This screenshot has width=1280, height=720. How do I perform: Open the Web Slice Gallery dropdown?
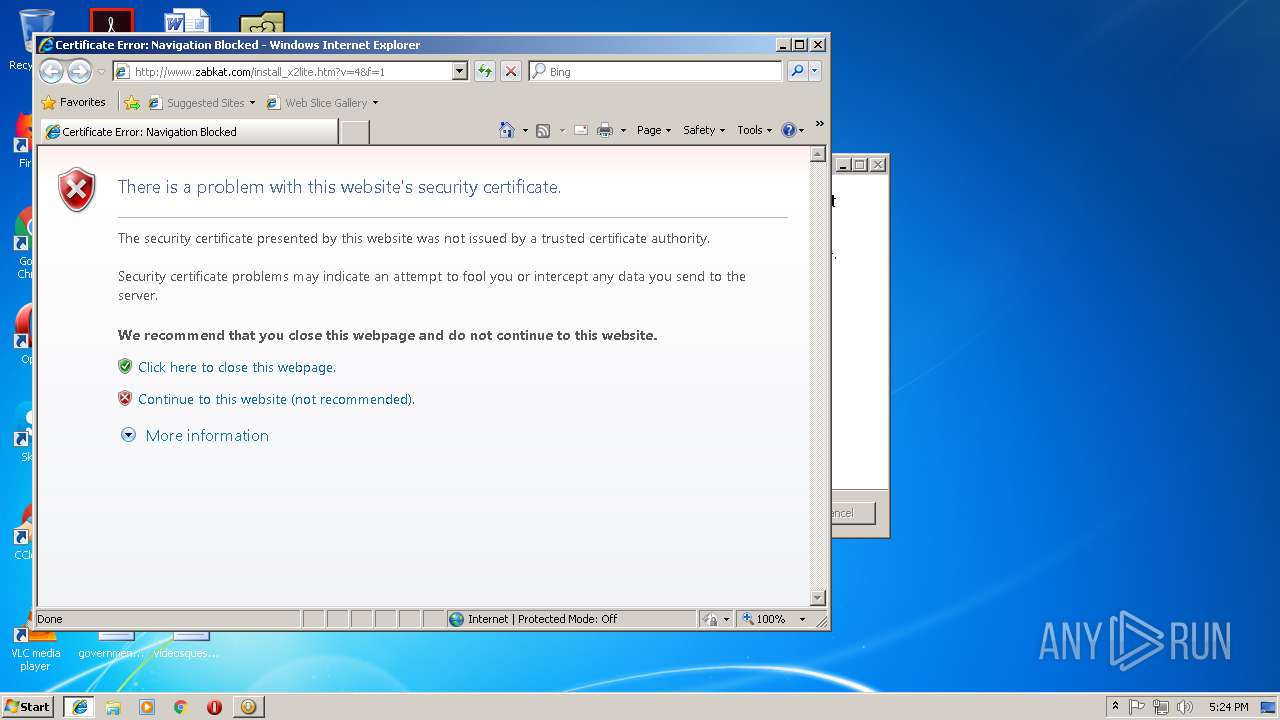pos(375,103)
